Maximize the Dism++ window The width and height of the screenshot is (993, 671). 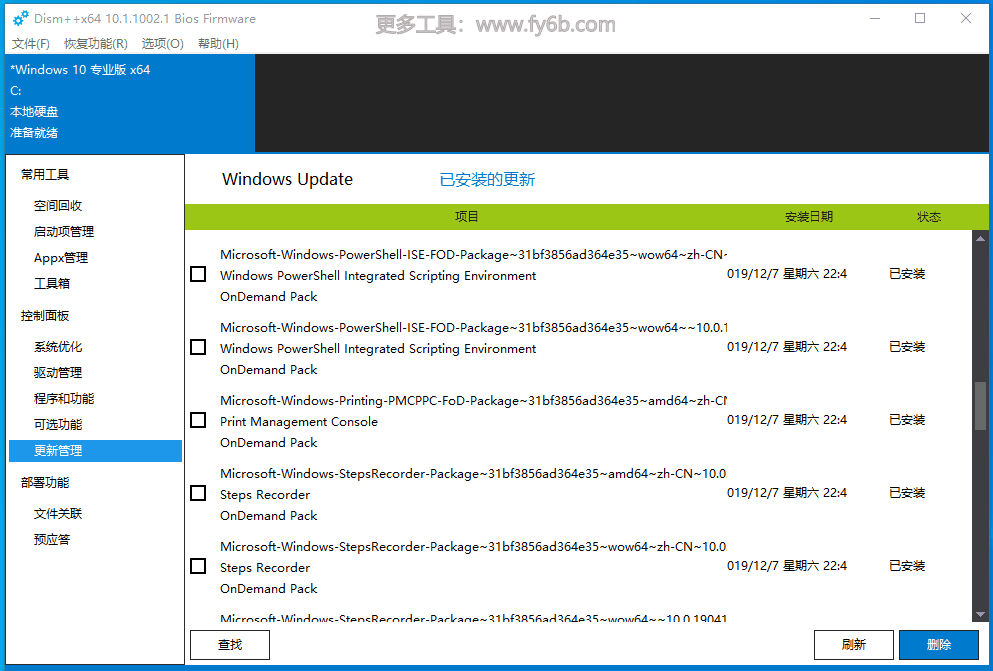point(920,18)
